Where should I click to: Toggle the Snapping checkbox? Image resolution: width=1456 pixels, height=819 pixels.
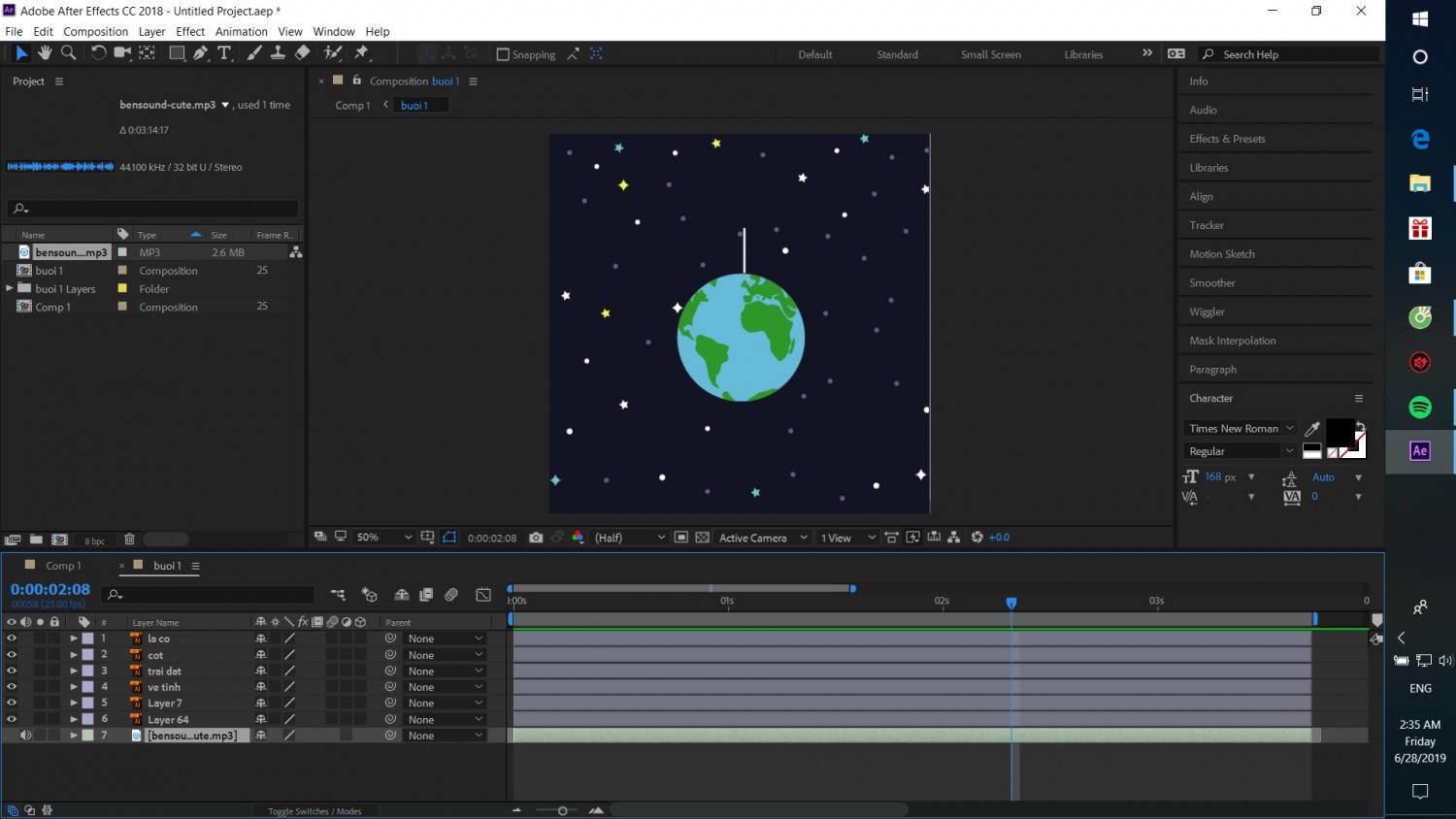[x=503, y=54]
